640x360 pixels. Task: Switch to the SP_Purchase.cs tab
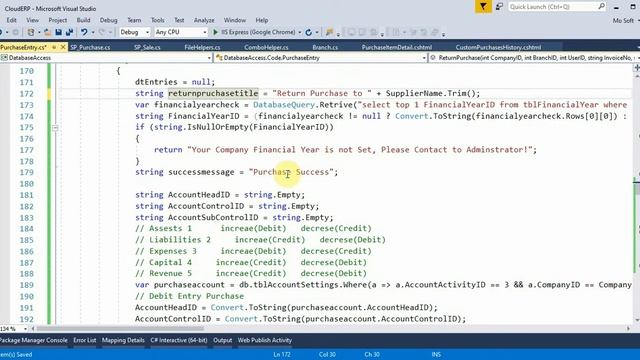pos(90,47)
